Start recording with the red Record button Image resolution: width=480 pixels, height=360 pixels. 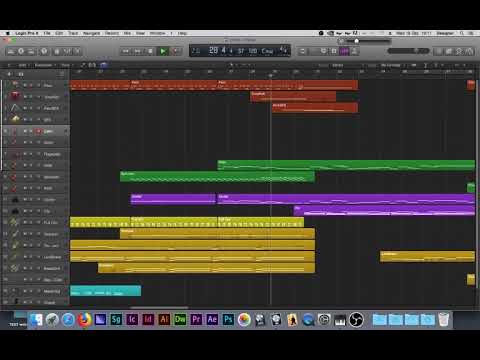click(x=175, y=51)
